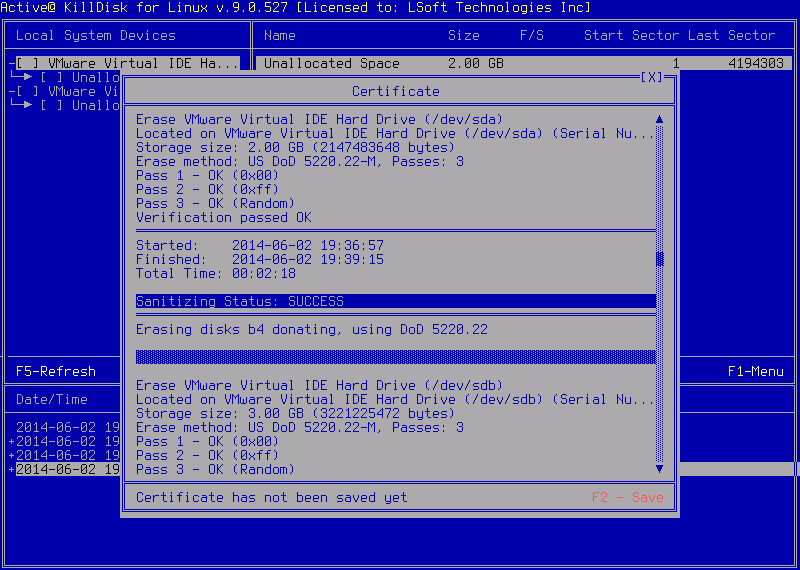800x570 pixels.
Task: Check the second Unallocated child checkbox
Action: (x=52, y=105)
